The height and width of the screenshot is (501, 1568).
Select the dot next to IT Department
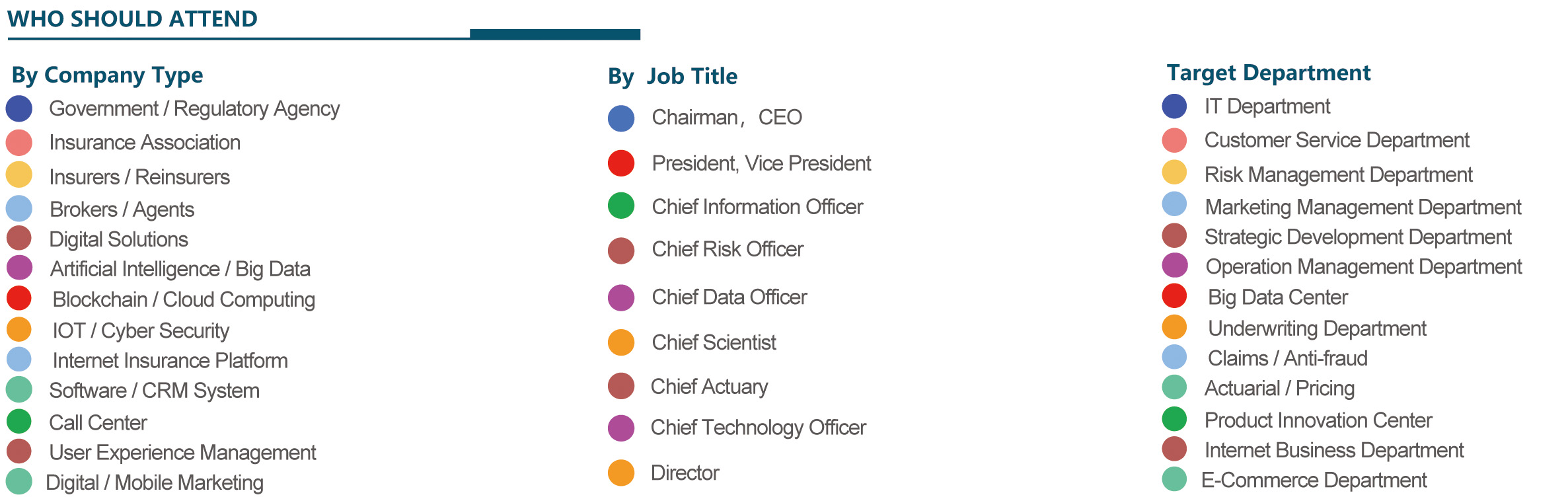(1174, 106)
